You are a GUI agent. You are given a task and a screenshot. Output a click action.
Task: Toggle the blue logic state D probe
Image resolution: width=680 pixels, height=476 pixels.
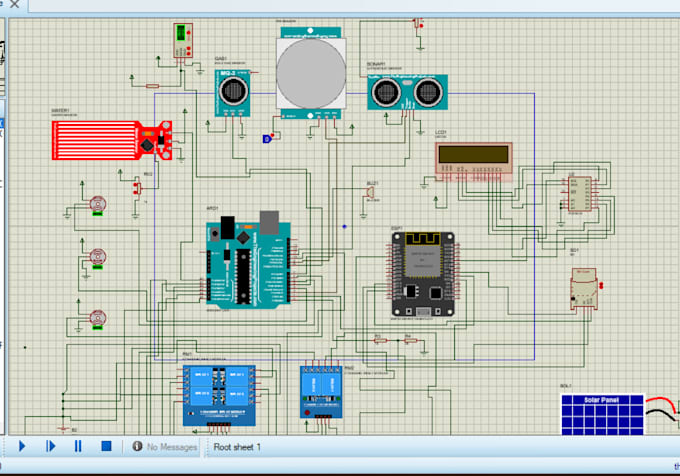(x=267, y=139)
